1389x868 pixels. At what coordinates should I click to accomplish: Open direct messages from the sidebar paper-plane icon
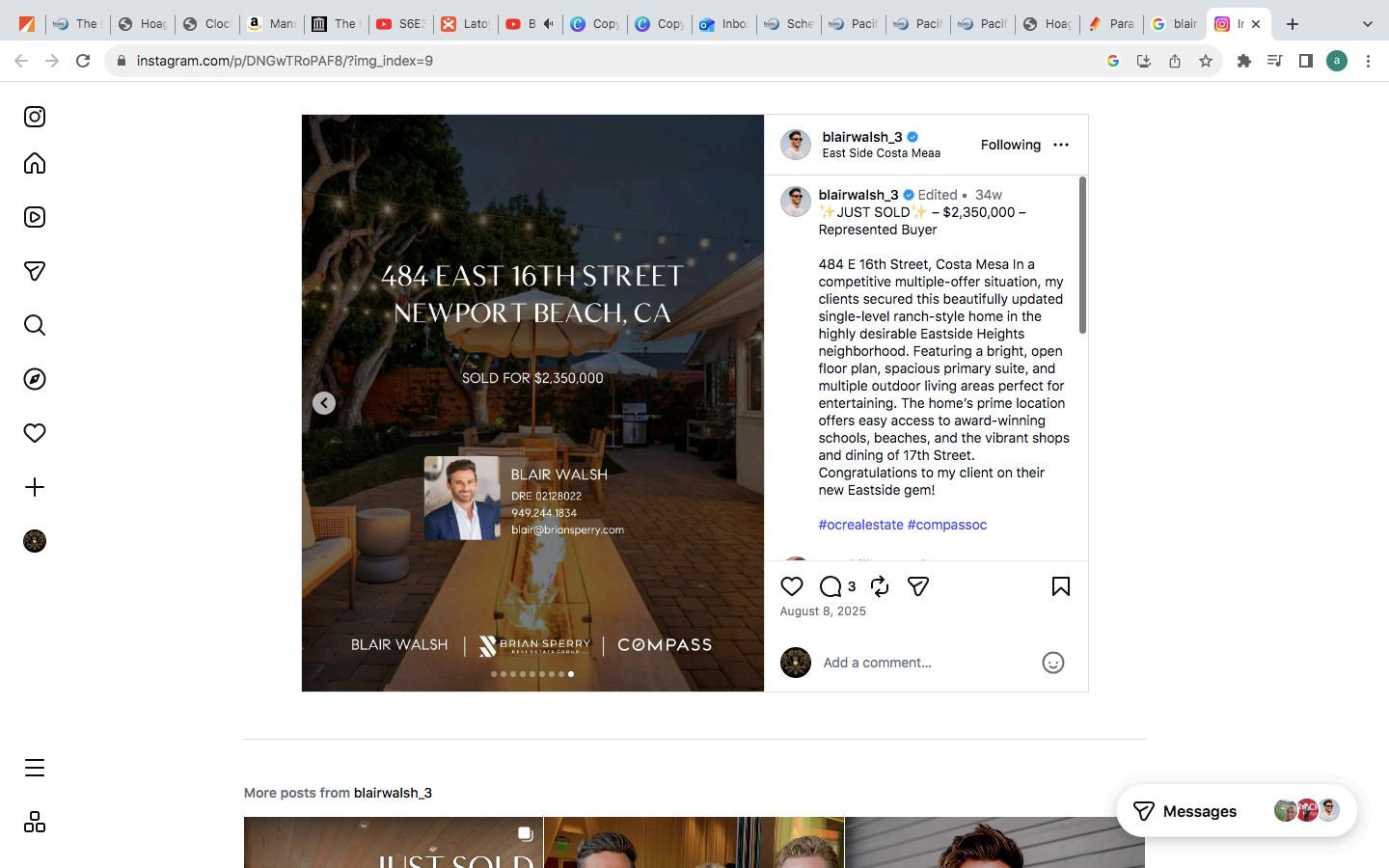[x=35, y=271]
